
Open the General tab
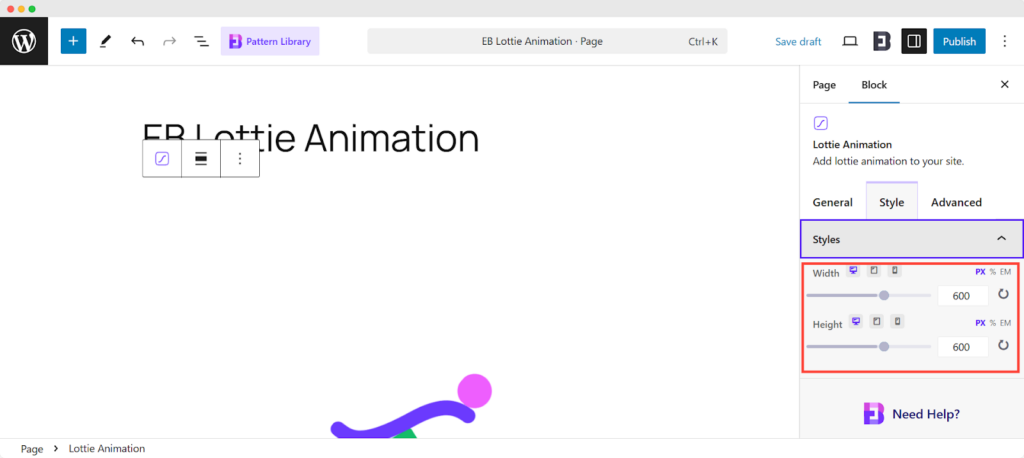[833, 203]
